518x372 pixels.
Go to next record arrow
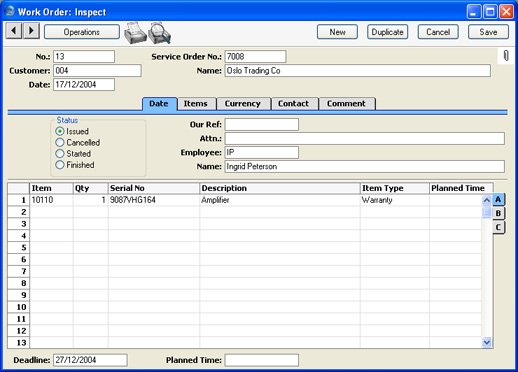click(x=31, y=31)
